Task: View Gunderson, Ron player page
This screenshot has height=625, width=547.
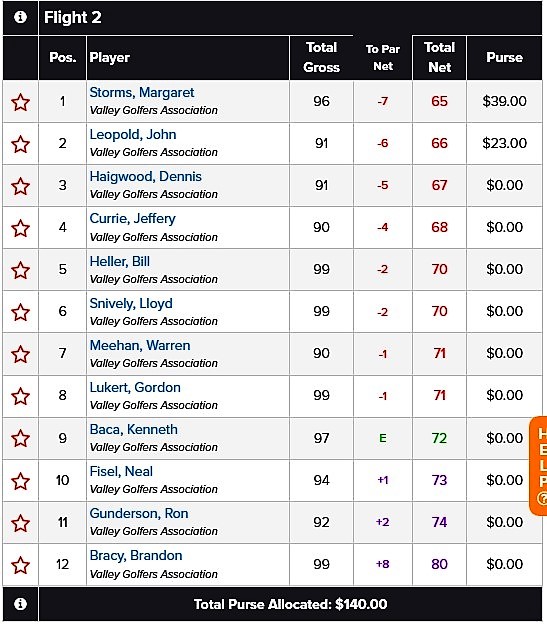Action: pyautogui.click(x=139, y=513)
